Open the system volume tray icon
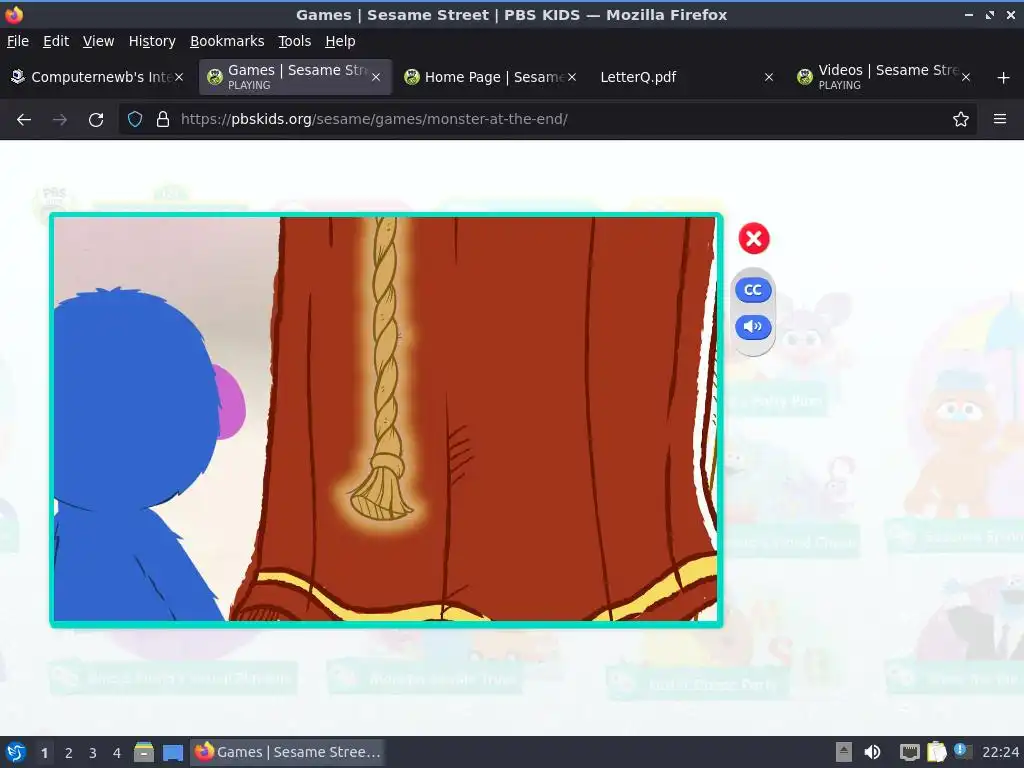Screen dimensions: 1024x768 pos(872,752)
